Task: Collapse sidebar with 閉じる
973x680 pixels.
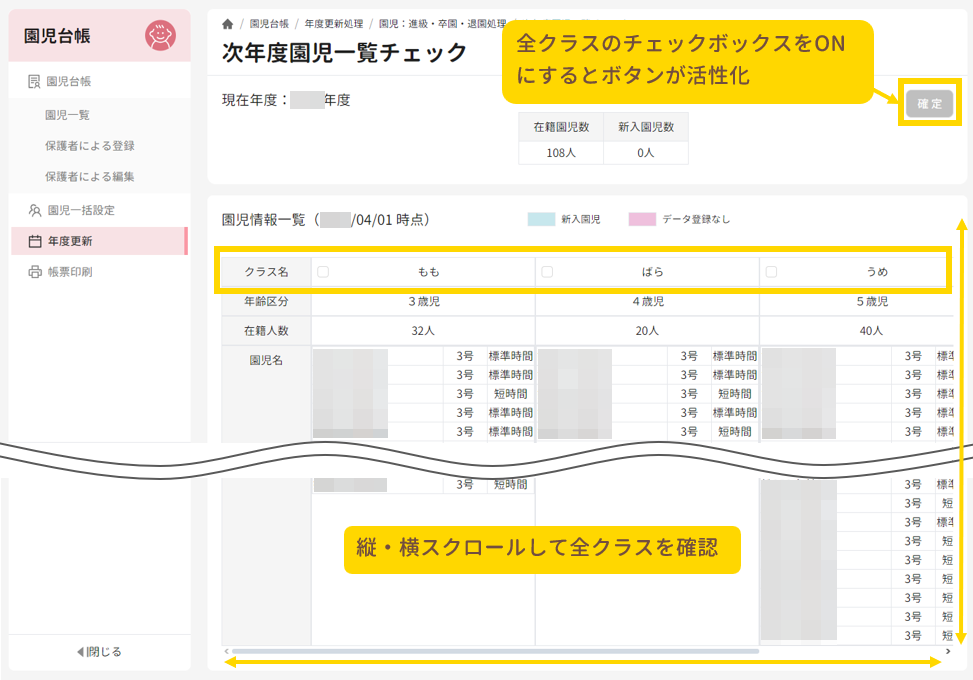Action: click(x=99, y=652)
